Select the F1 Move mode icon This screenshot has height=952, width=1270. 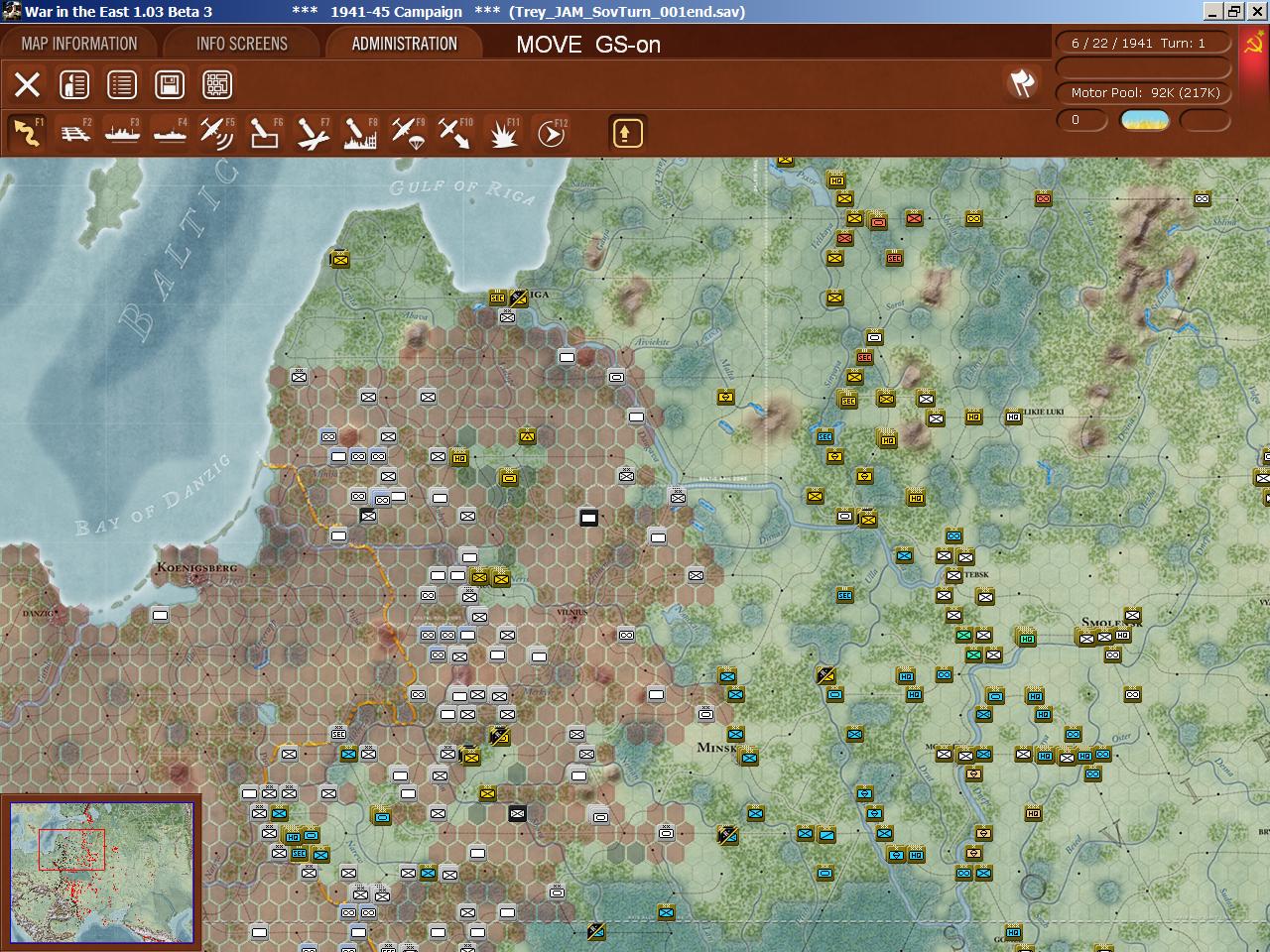(27, 133)
